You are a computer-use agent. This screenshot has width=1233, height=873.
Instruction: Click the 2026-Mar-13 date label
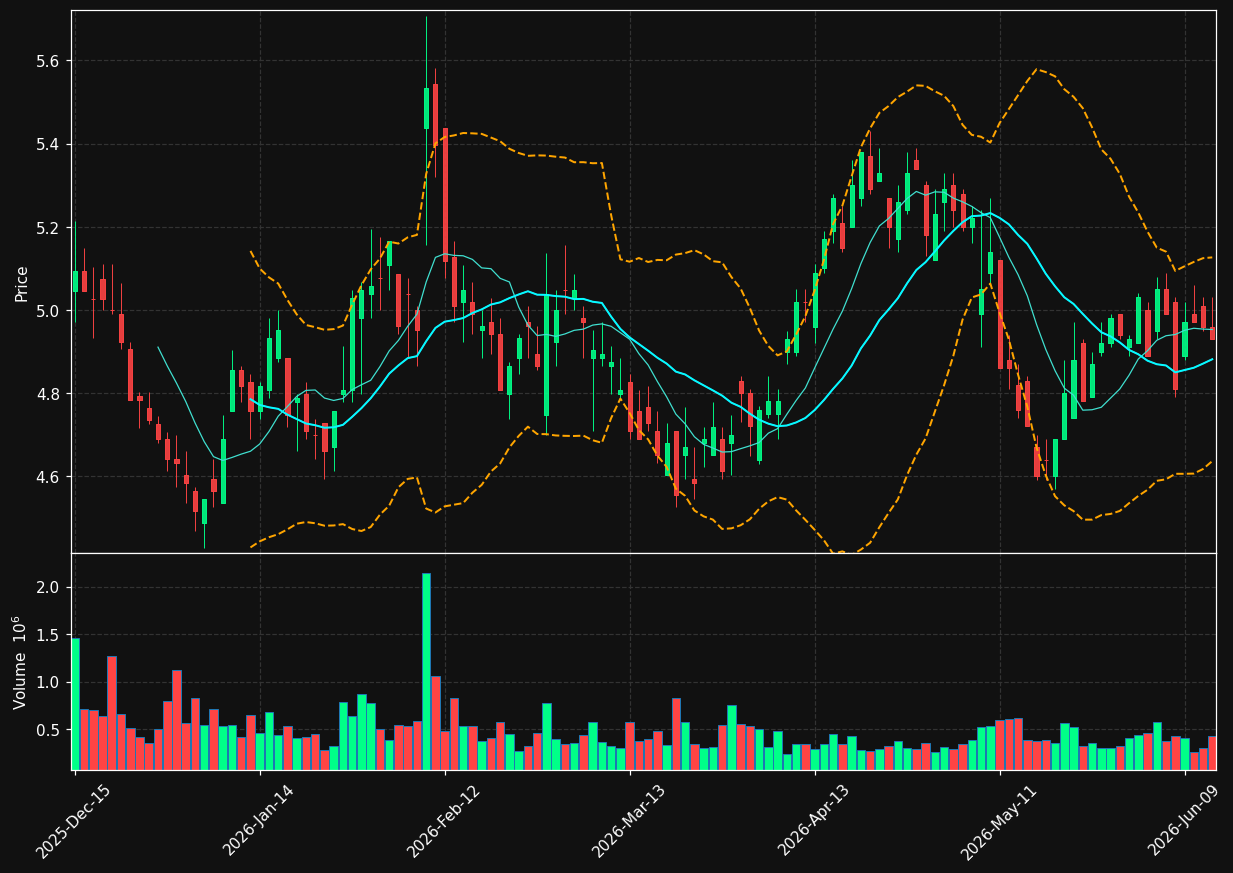tap(629, 822)
